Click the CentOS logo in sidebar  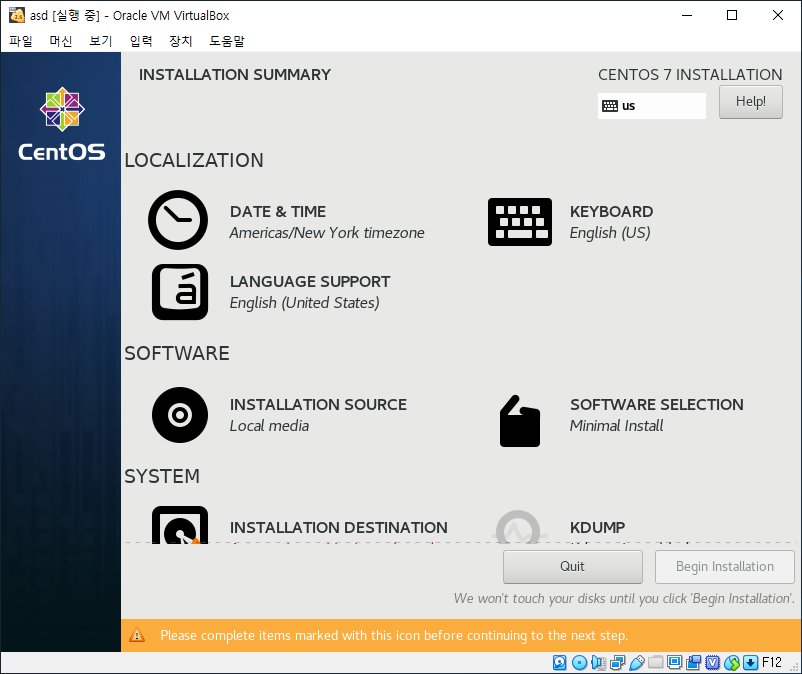coord(62,124)
